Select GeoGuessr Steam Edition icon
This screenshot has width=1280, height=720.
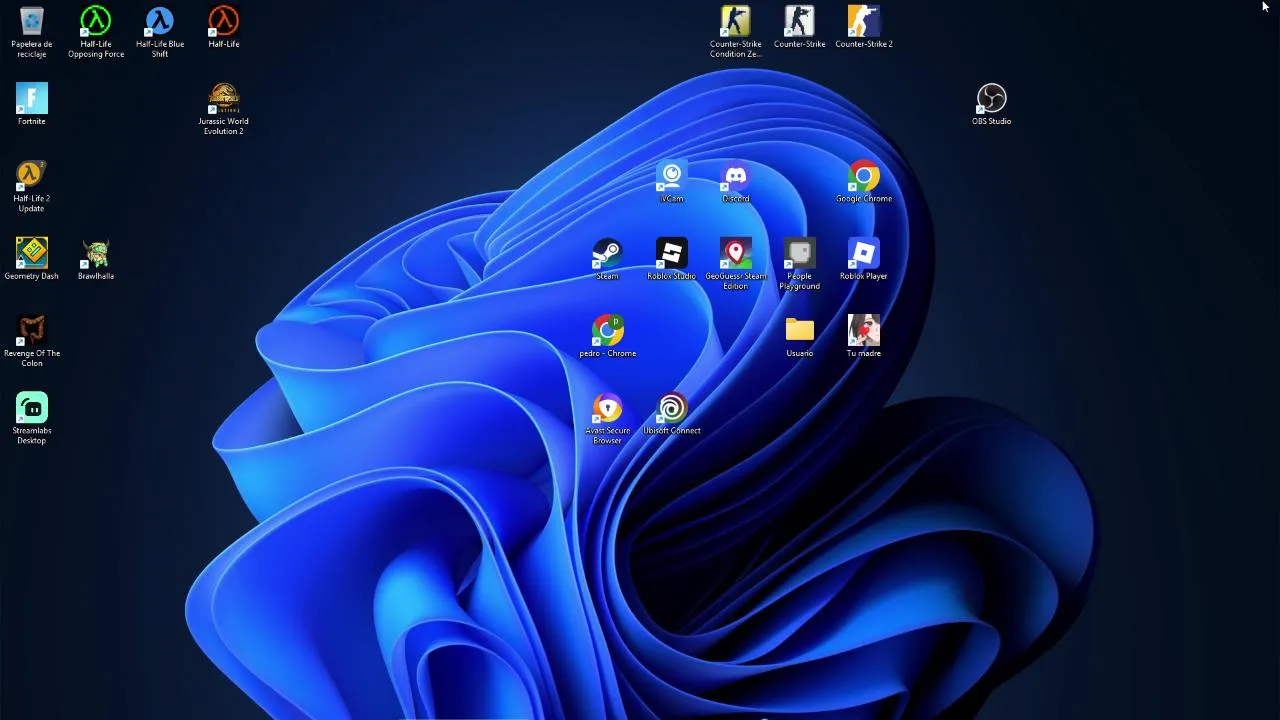(736, 253)
